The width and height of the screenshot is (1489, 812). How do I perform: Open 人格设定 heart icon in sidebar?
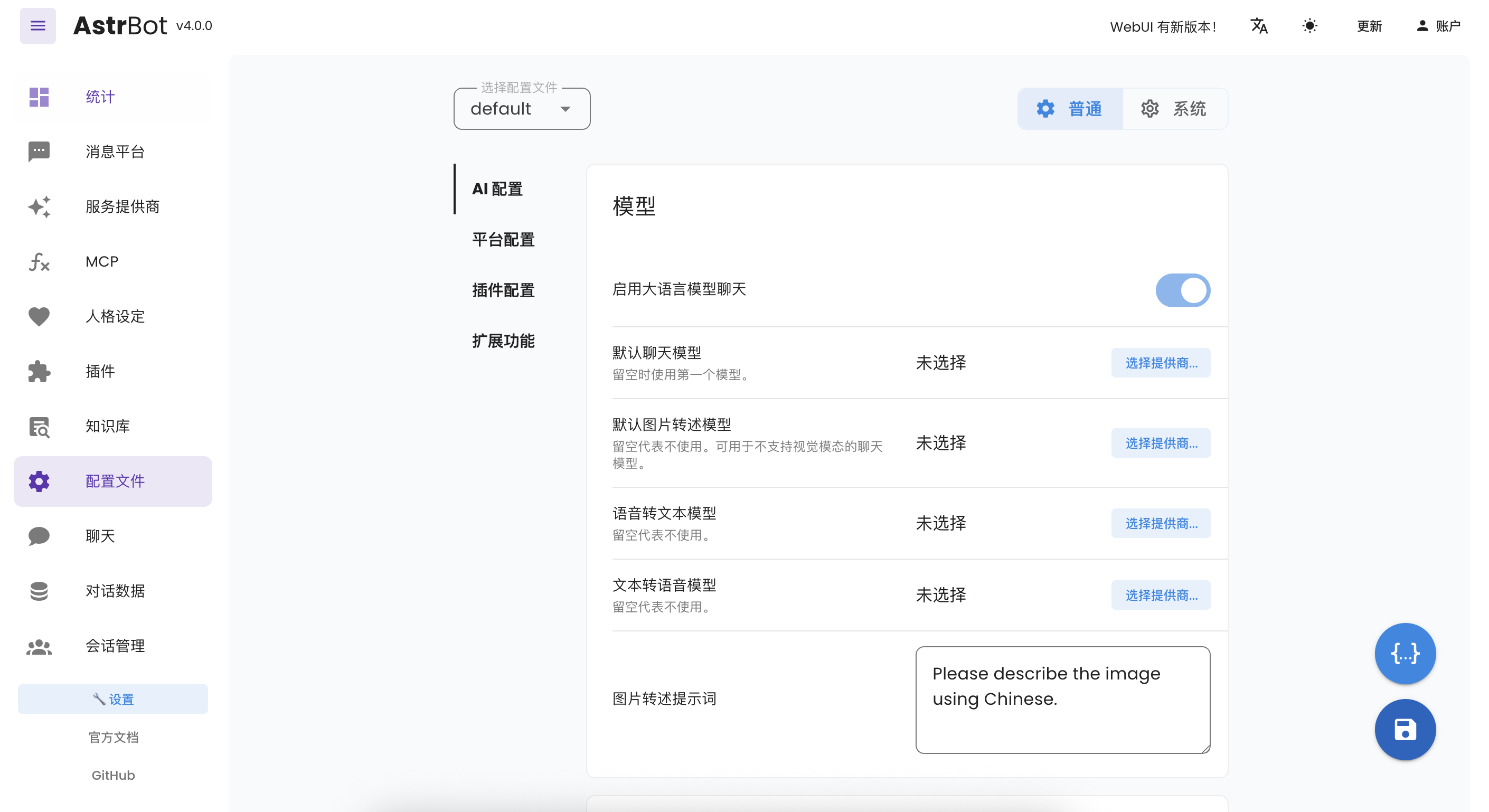click(x=39, y=317)
